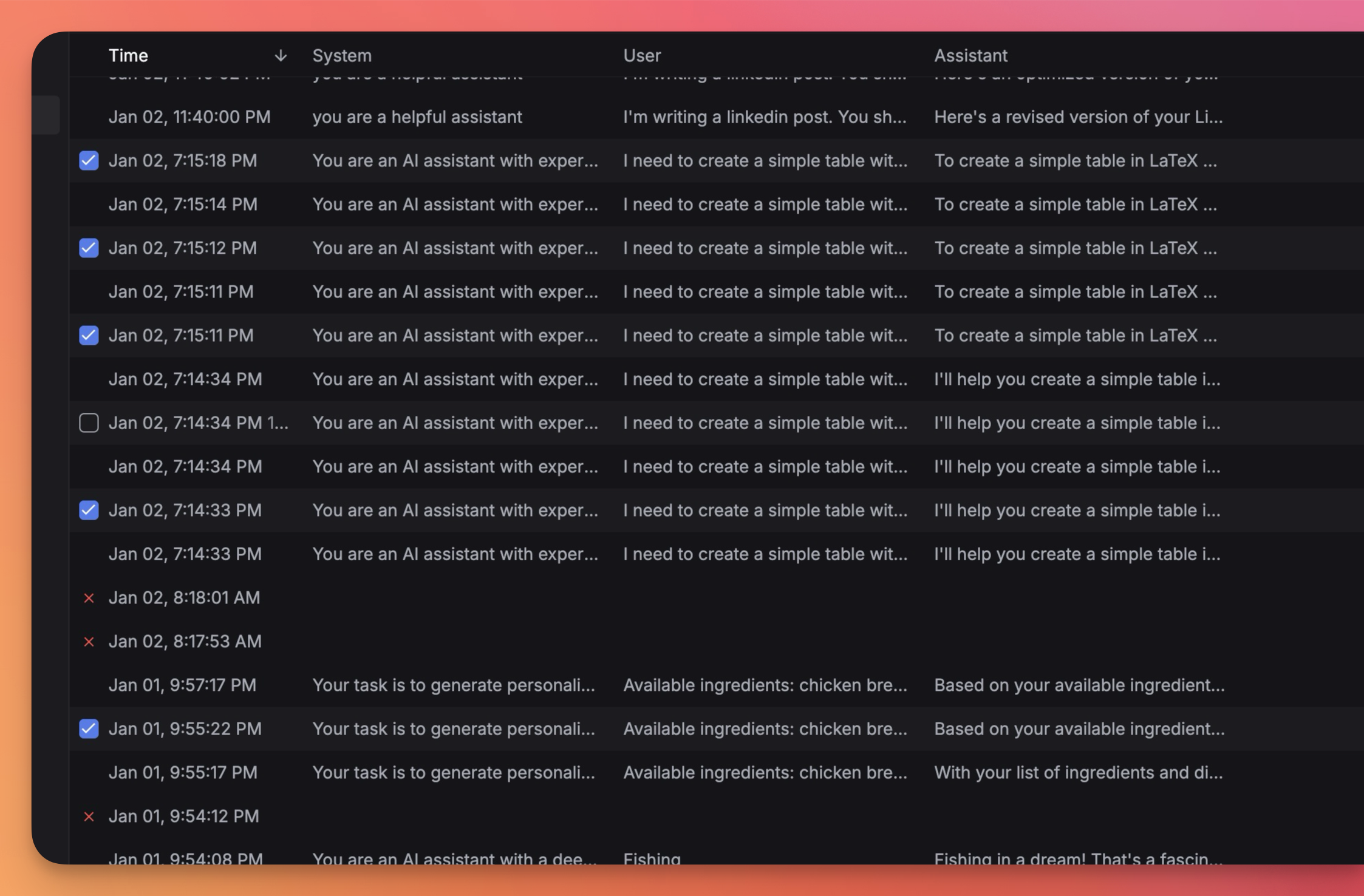The width and height of the screenshot is (1364, 896).
Task: Open the System cell in the 7:15:12 PM row
Action: click(455, 248)
